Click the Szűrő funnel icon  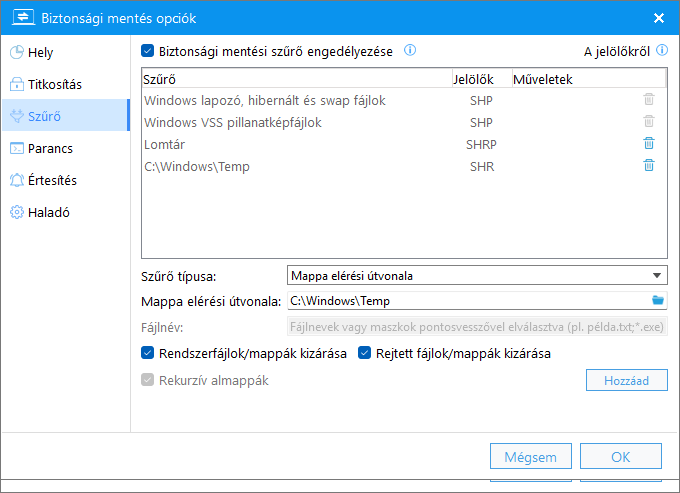pyautogui.click(x=16, y=116)
